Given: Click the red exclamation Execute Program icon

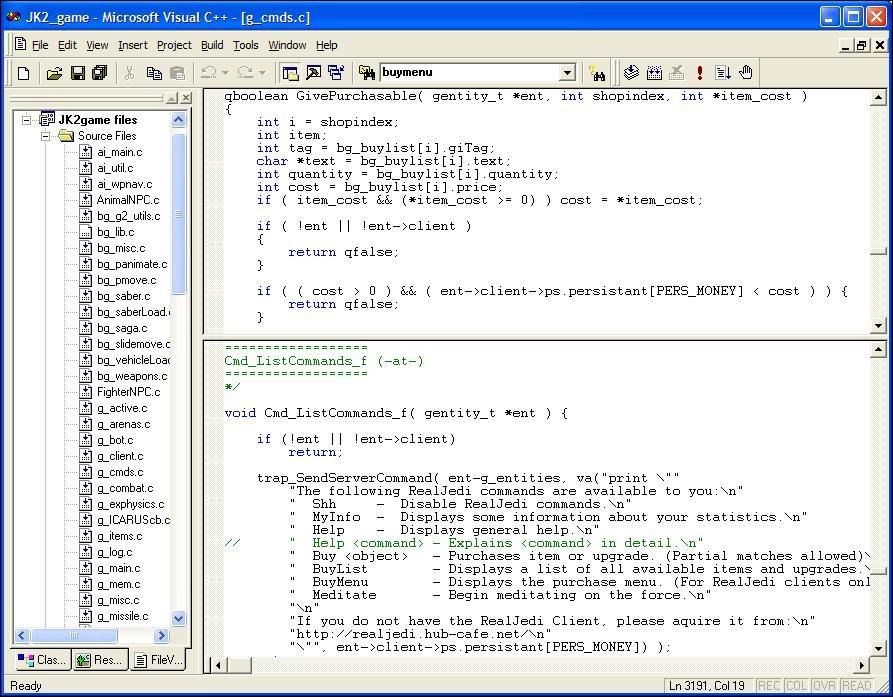Looking at the screenshot, I should 700,73.
